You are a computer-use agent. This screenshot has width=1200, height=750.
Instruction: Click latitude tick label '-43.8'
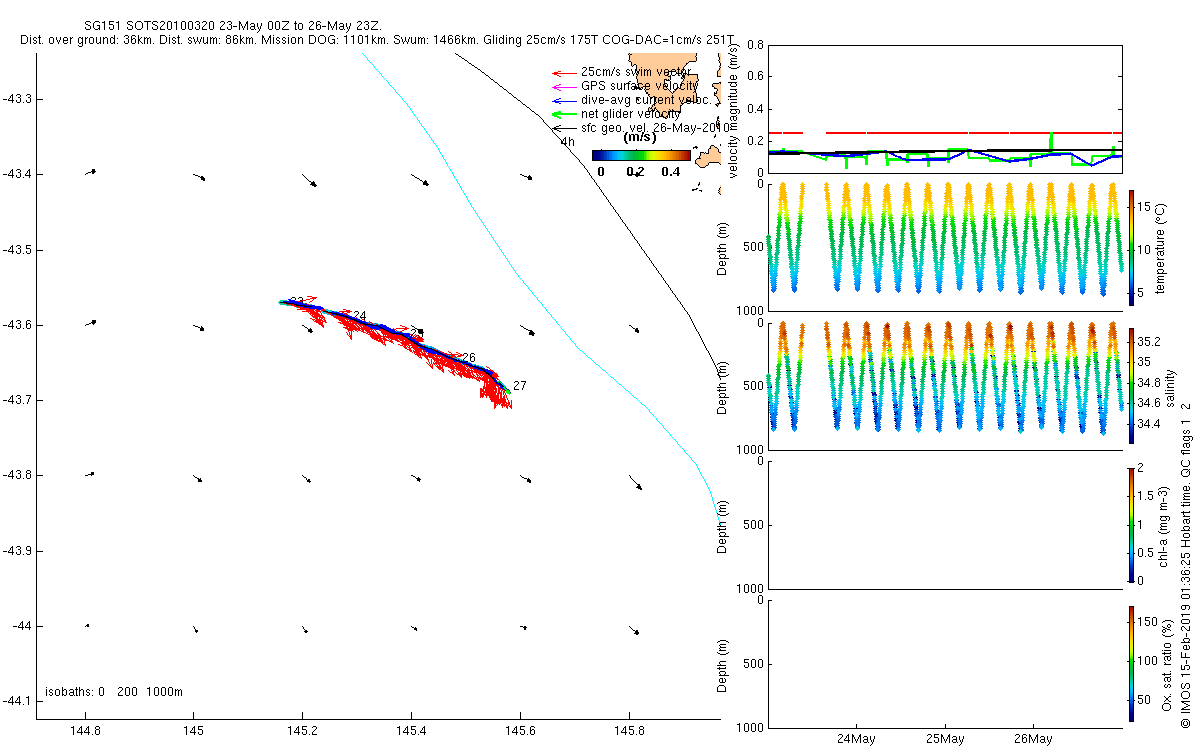click(18, 475)
